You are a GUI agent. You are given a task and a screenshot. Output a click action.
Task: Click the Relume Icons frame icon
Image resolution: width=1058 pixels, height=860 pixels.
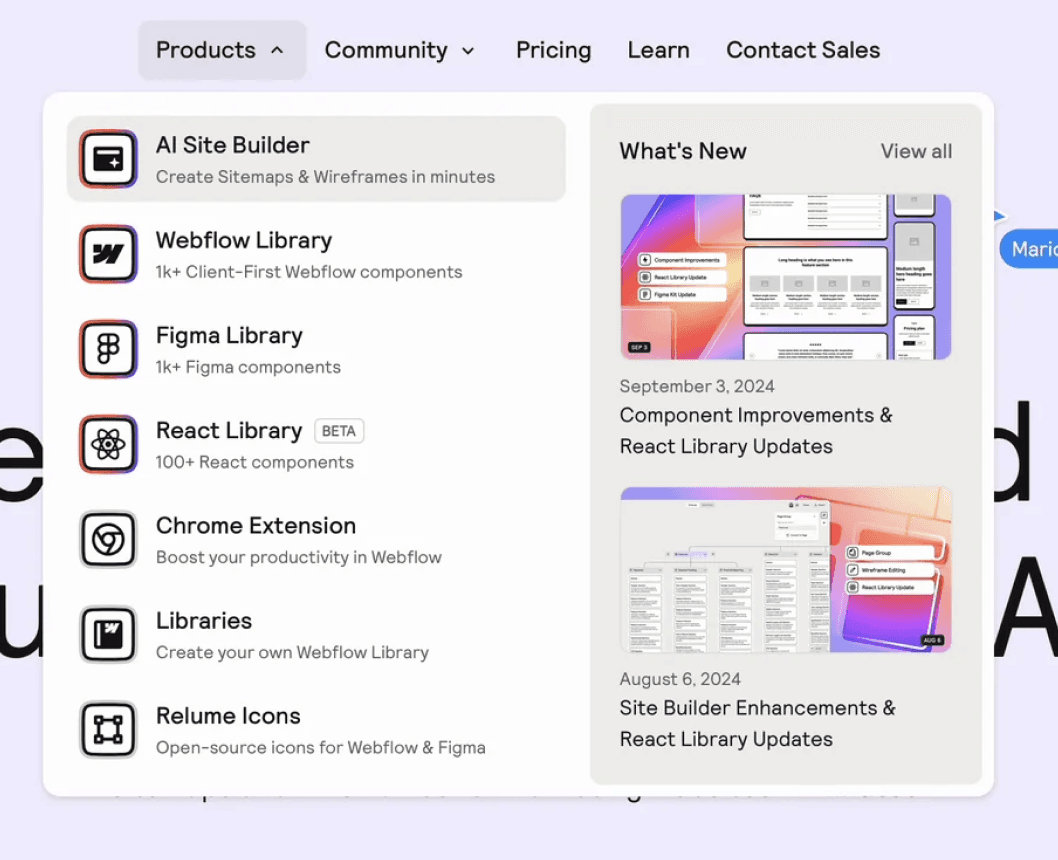[x=108, y=729]
